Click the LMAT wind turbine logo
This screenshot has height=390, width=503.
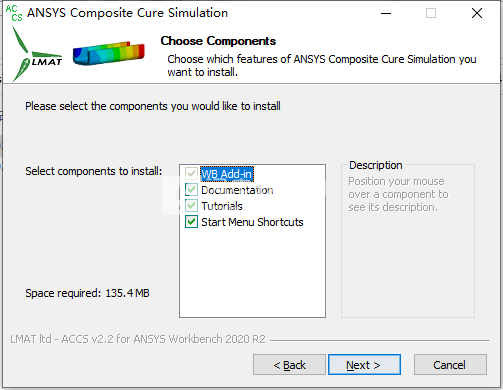coord(37,54)
